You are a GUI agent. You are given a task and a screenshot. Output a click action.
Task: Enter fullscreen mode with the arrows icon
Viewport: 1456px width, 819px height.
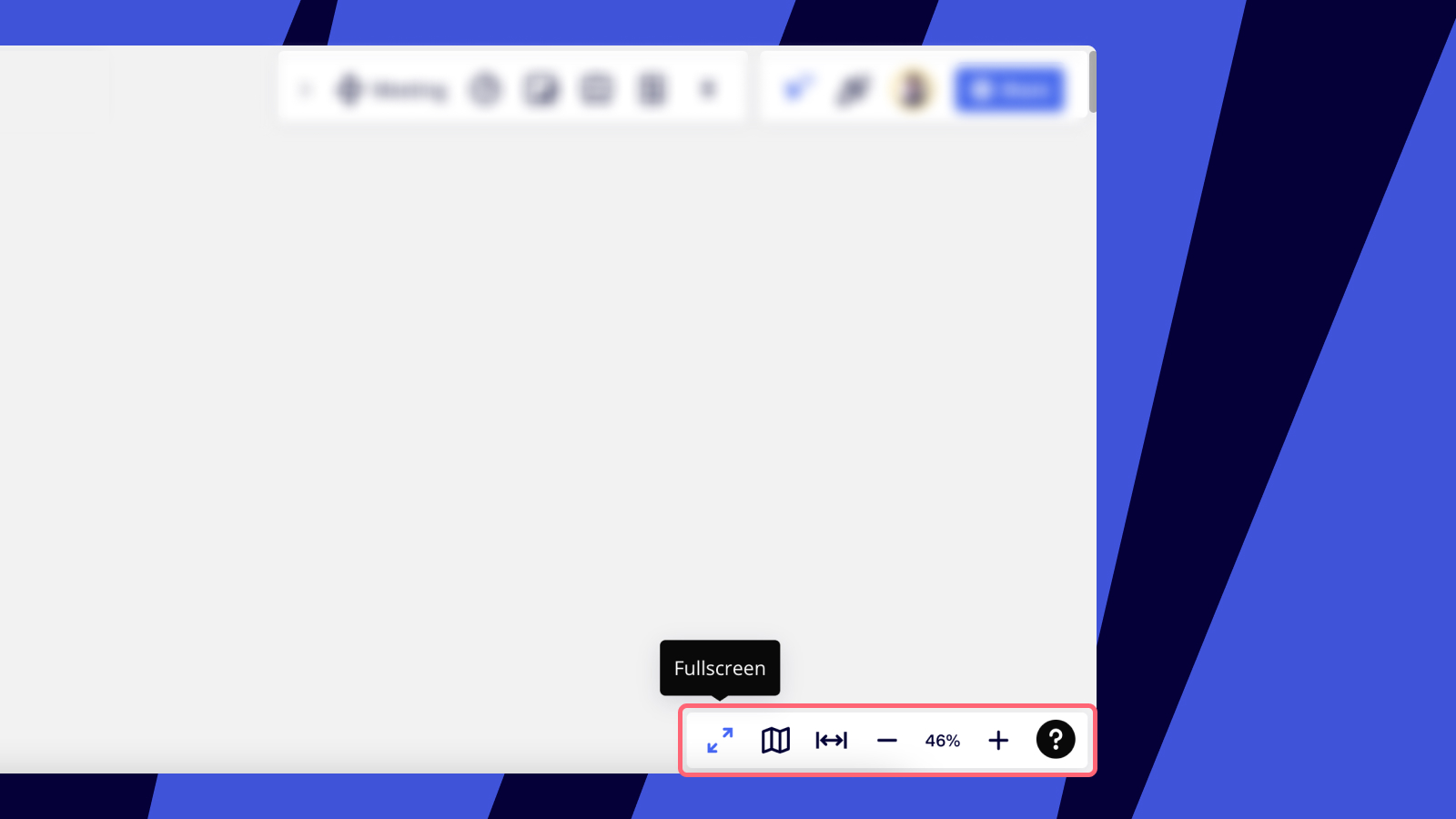720,740
